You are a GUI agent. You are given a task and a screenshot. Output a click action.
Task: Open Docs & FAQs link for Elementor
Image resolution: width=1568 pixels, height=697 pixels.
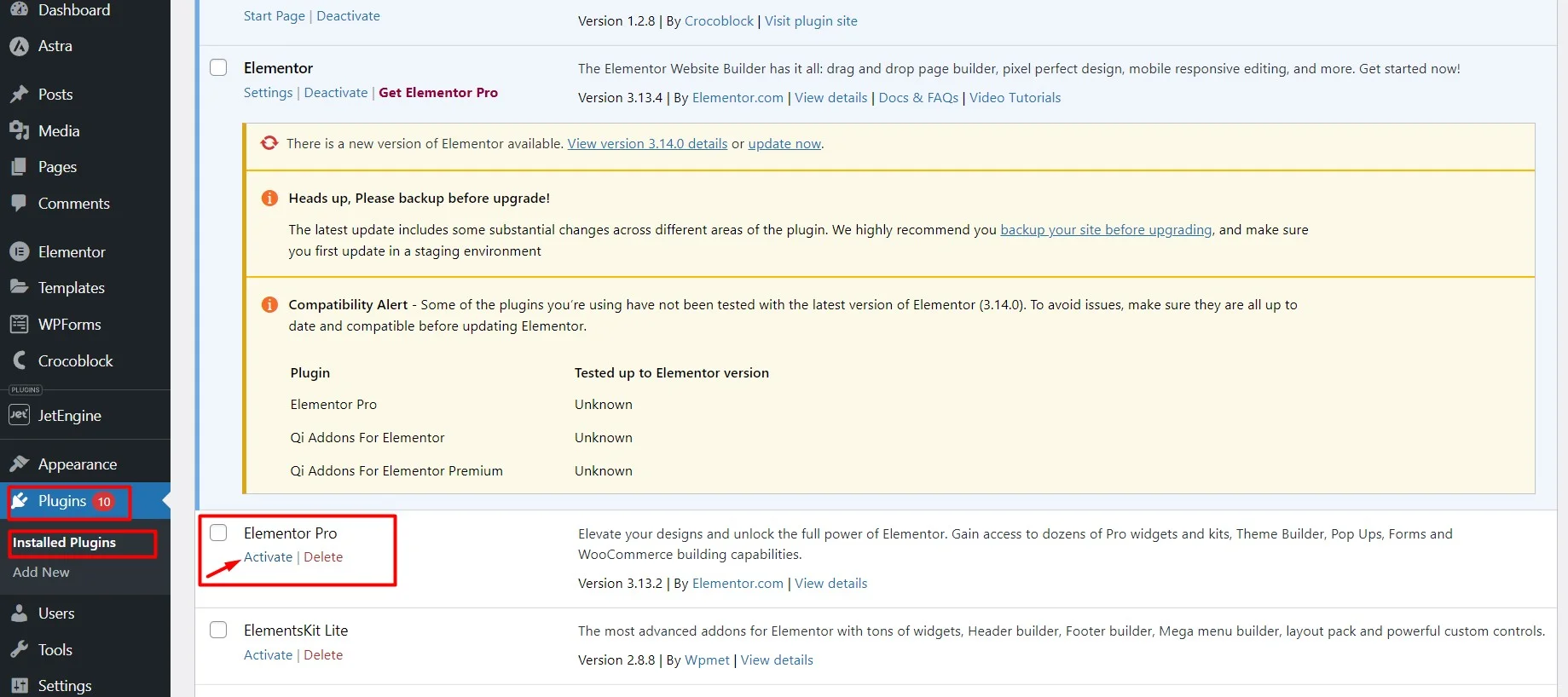[918, 97]
